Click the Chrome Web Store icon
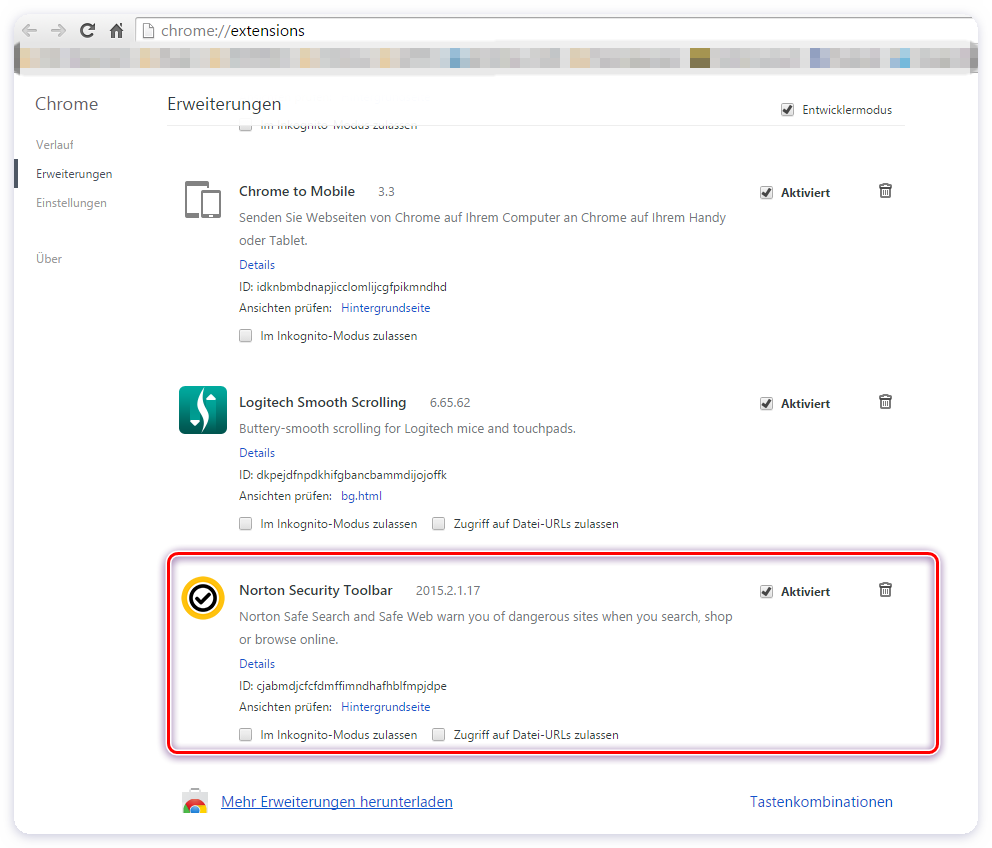The image size is (992, 848). (195, 801)
